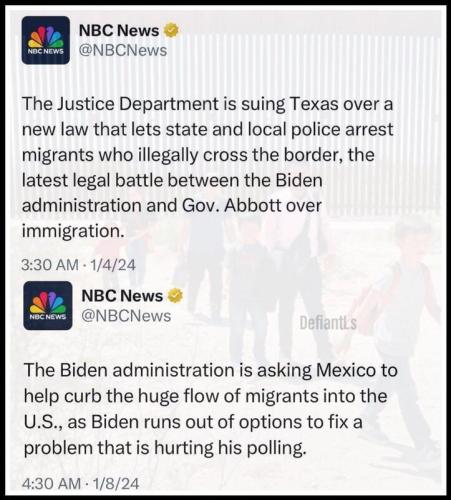Click the 3:30 AM · 1/4/24 timestamp

tap(79, 265)
